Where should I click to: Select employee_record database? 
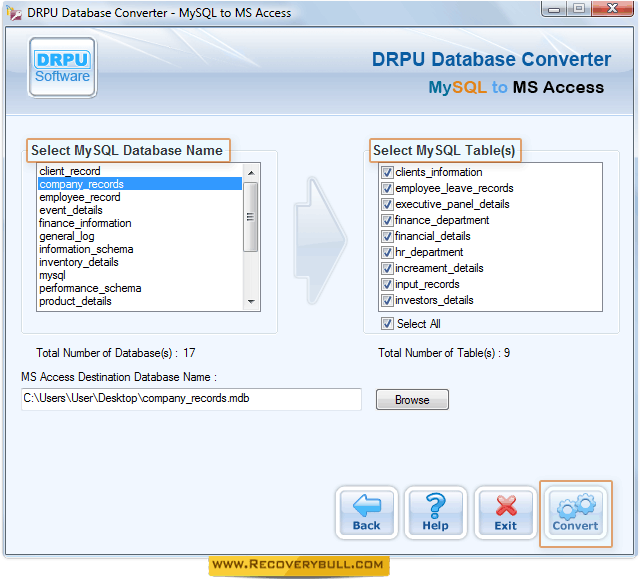click(140, 197)
